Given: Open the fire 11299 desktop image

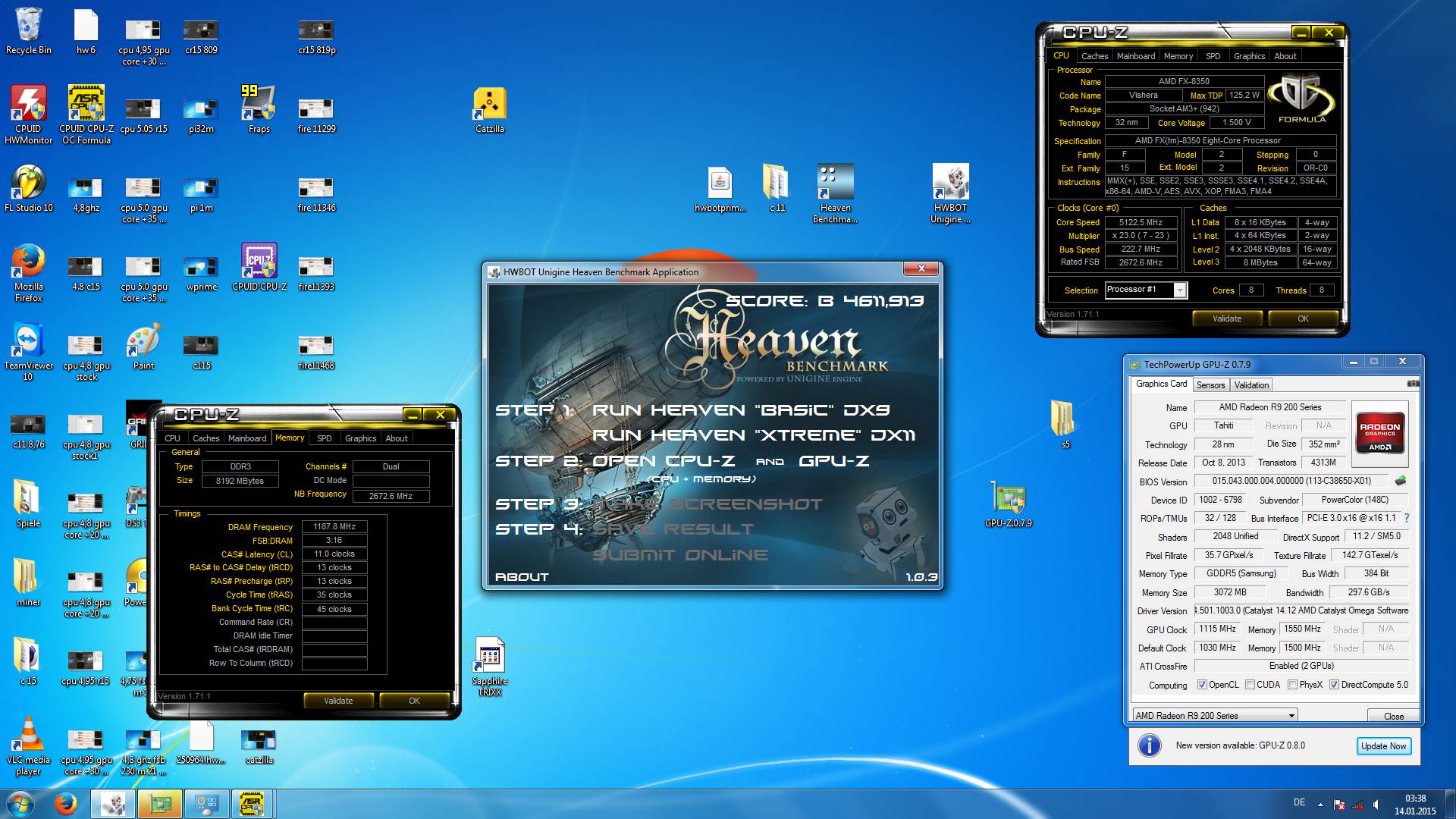Looking at the screenshot, I should pos(316,115).
